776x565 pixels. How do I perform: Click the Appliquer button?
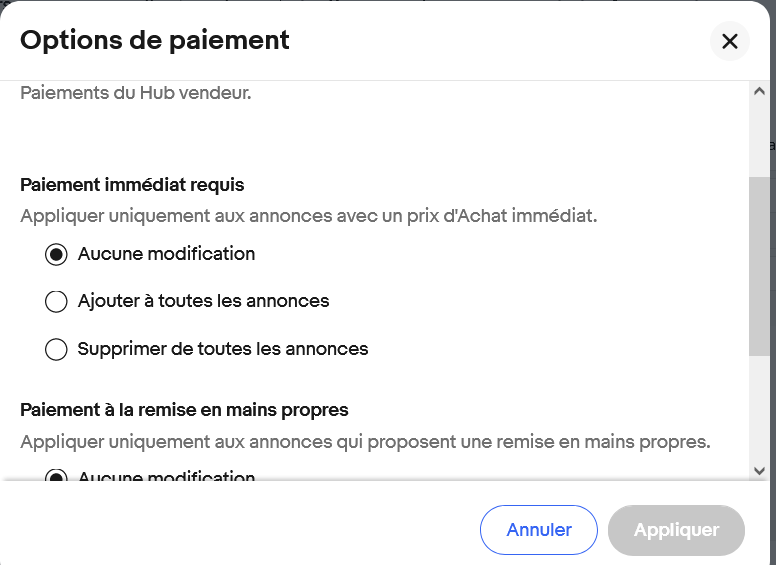click(676, 530)
